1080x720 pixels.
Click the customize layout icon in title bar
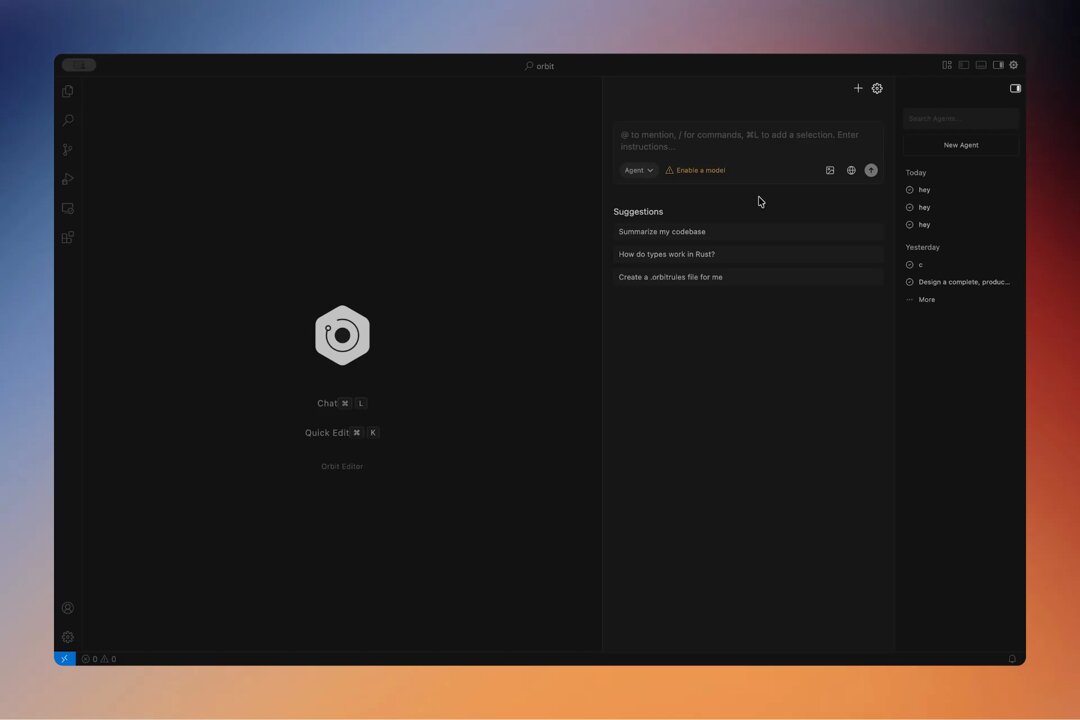coord(947,65)
